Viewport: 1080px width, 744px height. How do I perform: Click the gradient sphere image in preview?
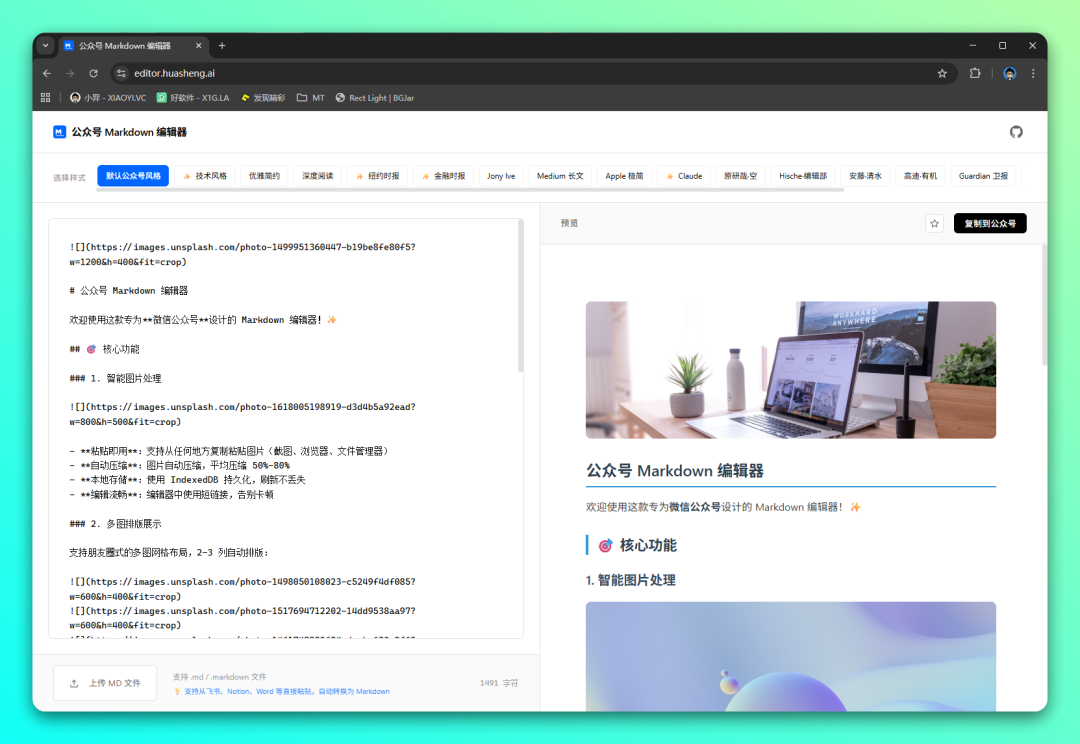(790, 656)
